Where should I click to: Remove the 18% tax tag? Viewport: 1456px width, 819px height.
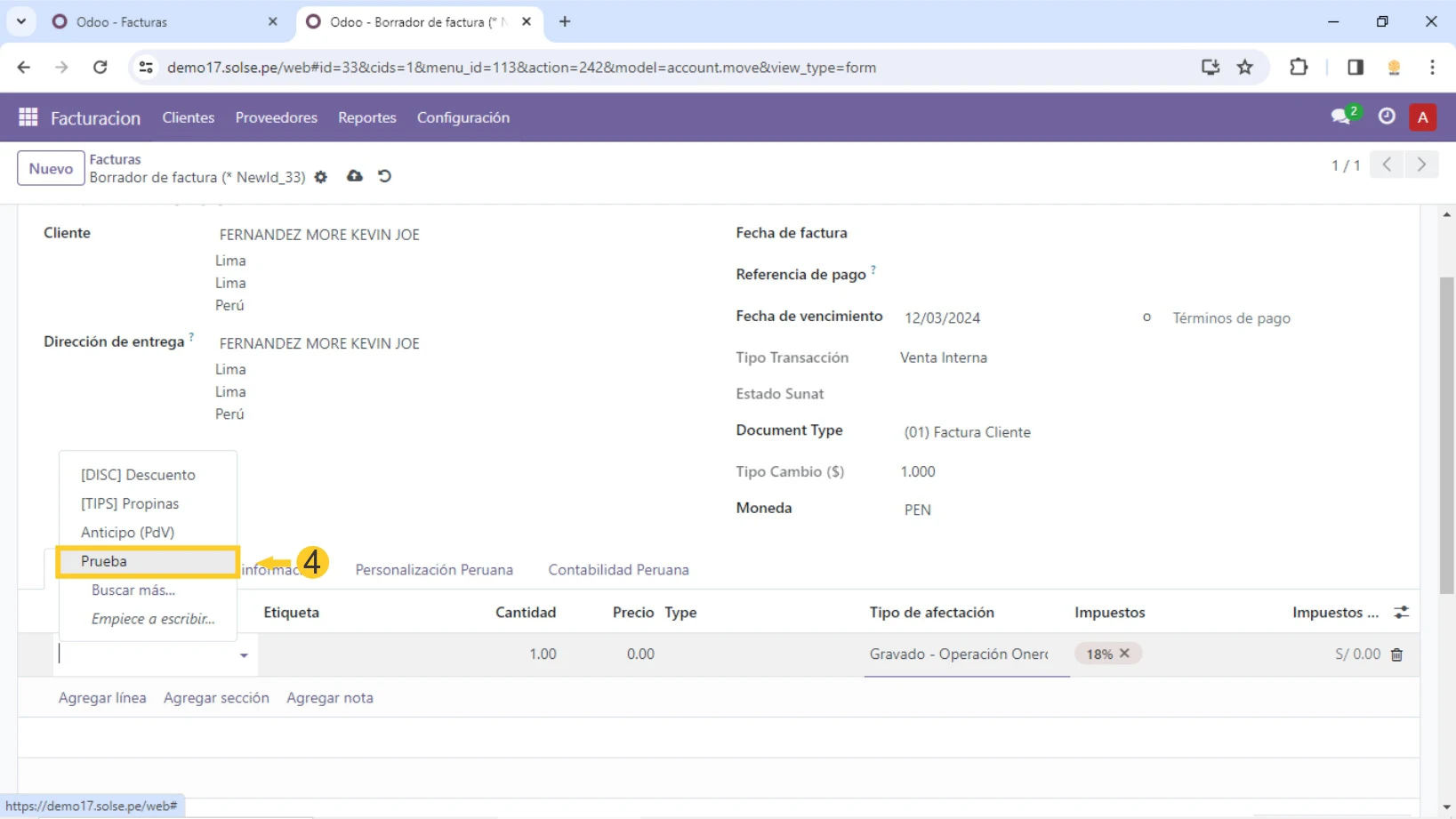click(1124, 654)
